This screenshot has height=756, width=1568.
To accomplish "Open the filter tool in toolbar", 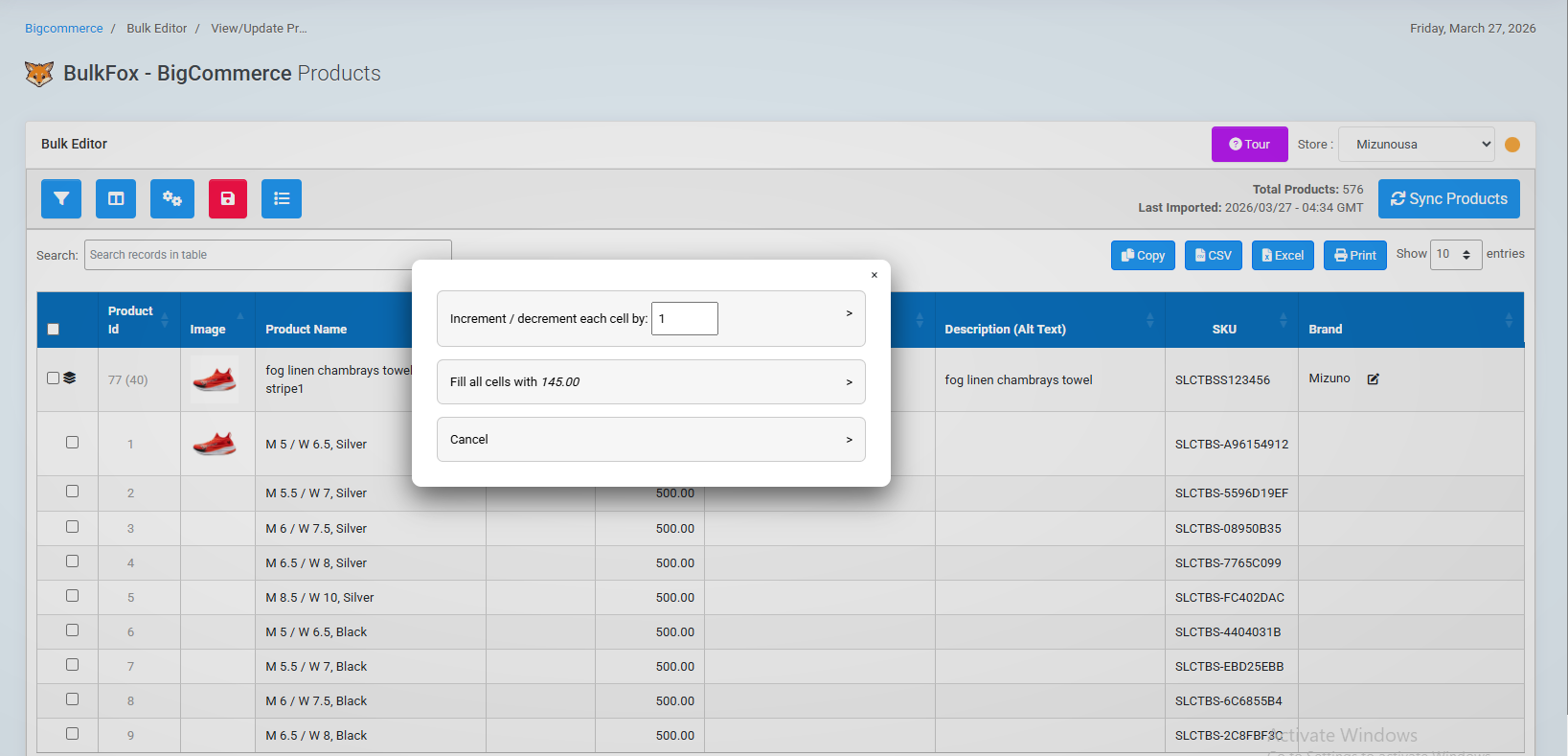I will pos(61,198).
